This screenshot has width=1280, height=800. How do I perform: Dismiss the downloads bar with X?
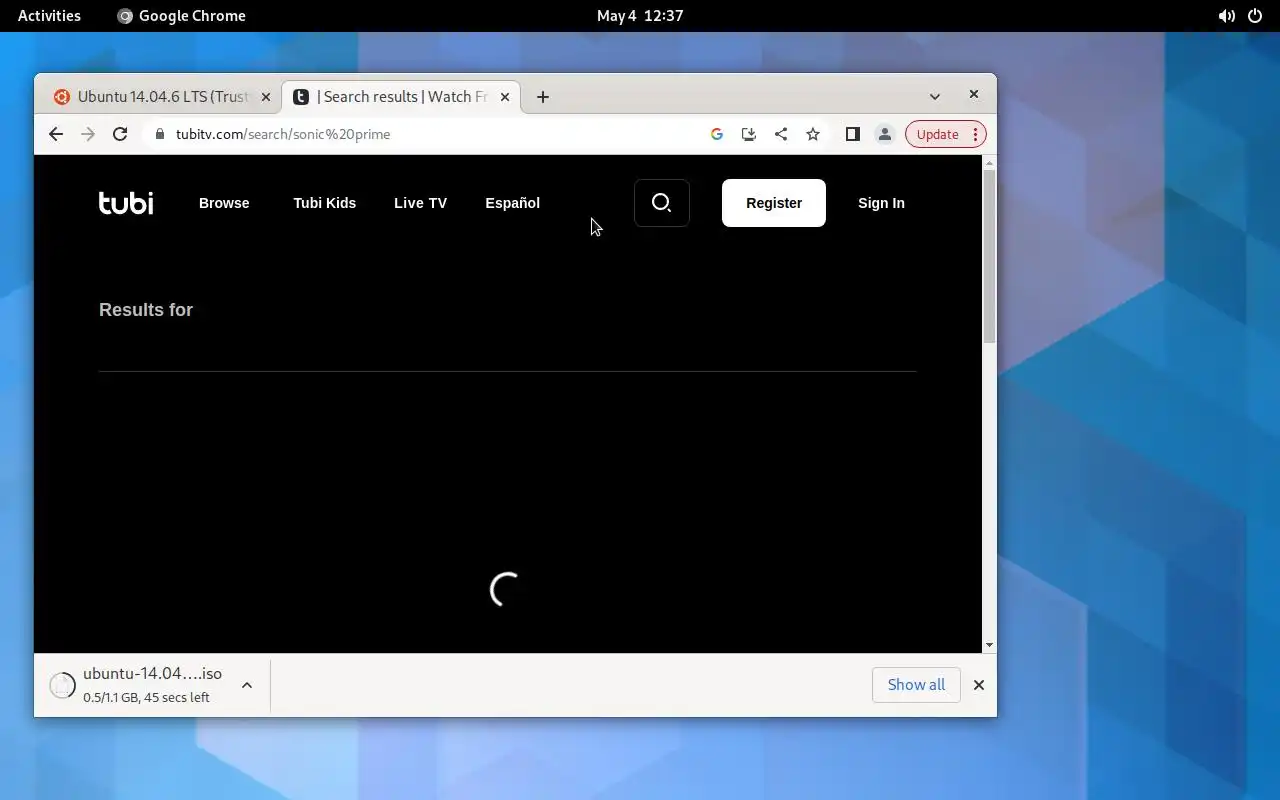(x=979, y=685)
